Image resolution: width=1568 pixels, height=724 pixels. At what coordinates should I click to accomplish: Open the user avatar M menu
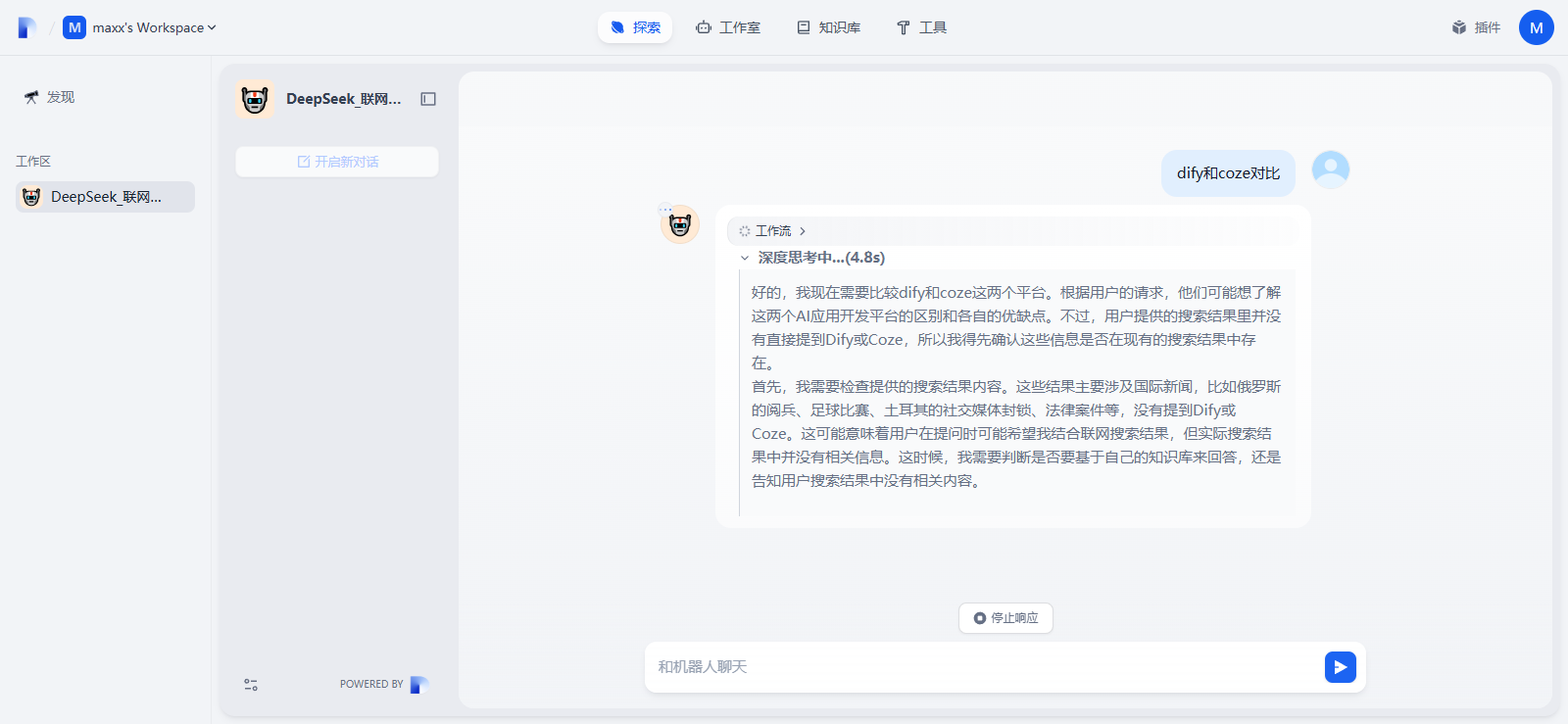(x=1536, y=27)
